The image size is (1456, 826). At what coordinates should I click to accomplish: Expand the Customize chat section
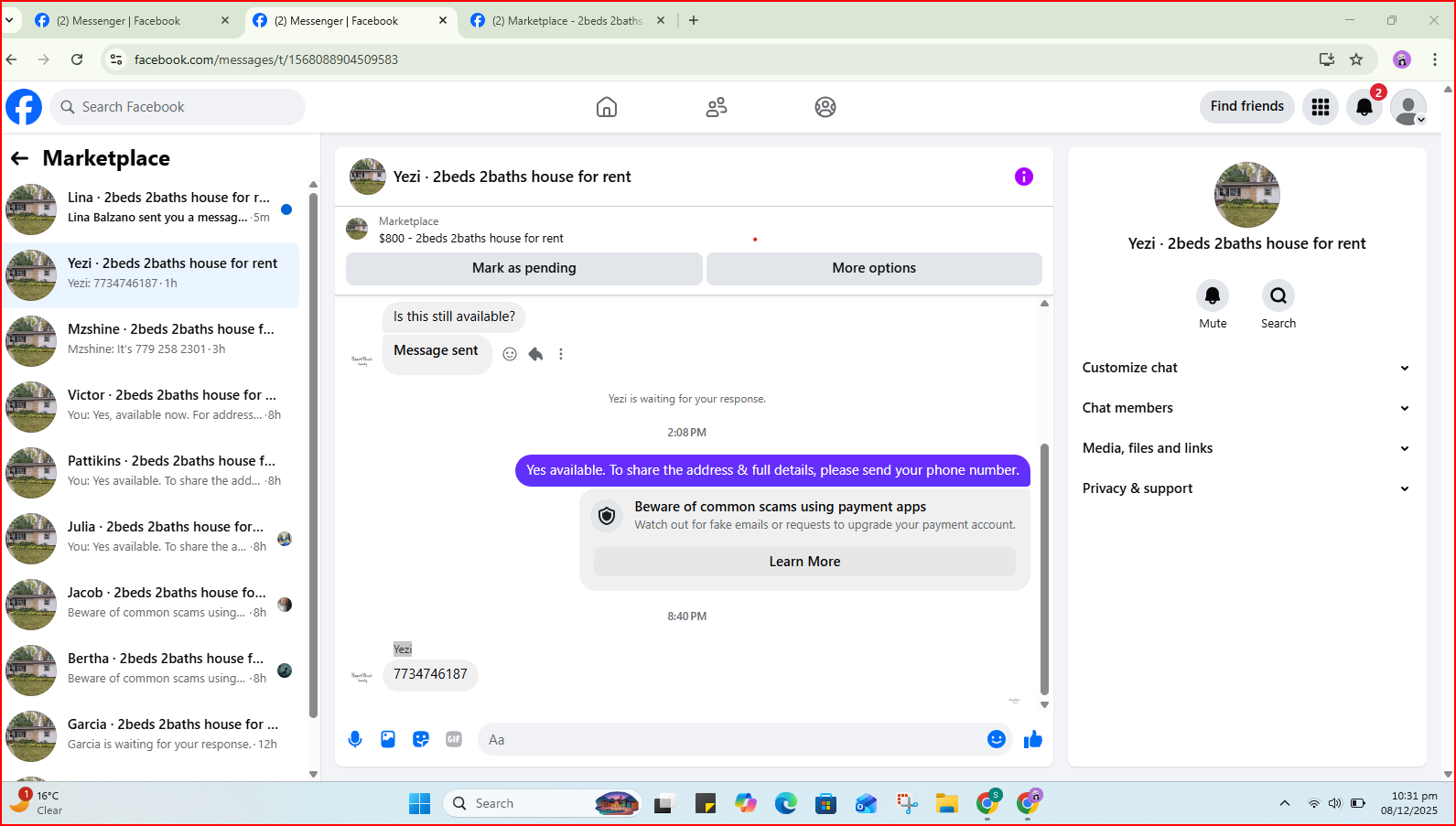coord(1246,368)
